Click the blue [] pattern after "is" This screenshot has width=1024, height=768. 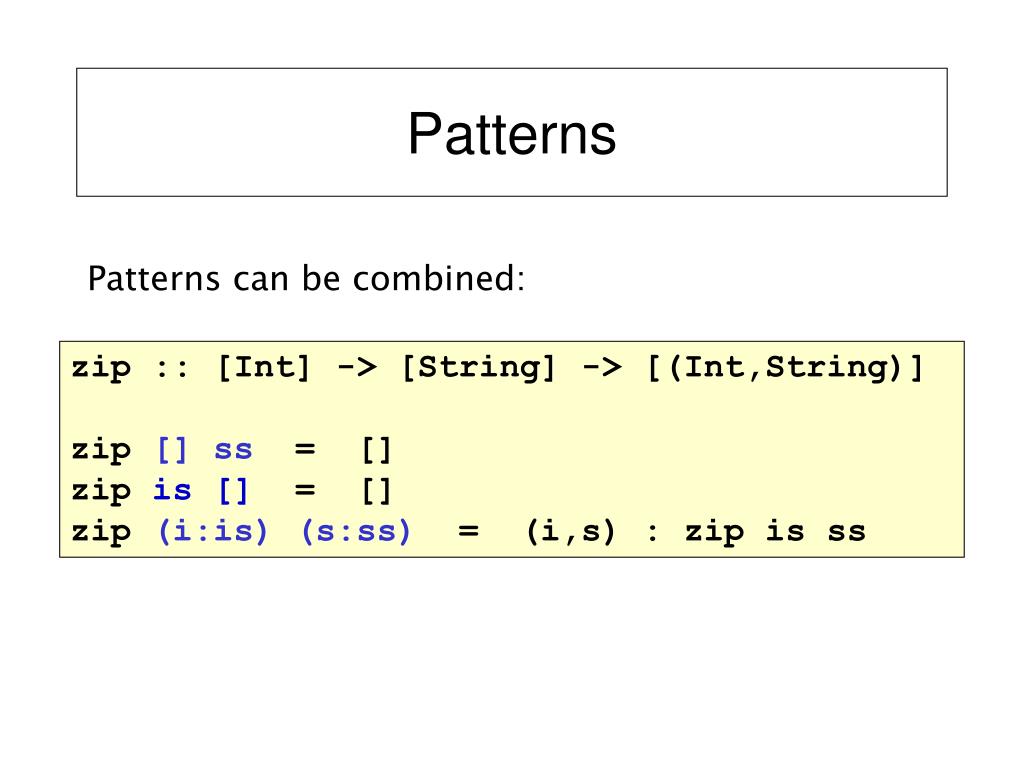233,491
